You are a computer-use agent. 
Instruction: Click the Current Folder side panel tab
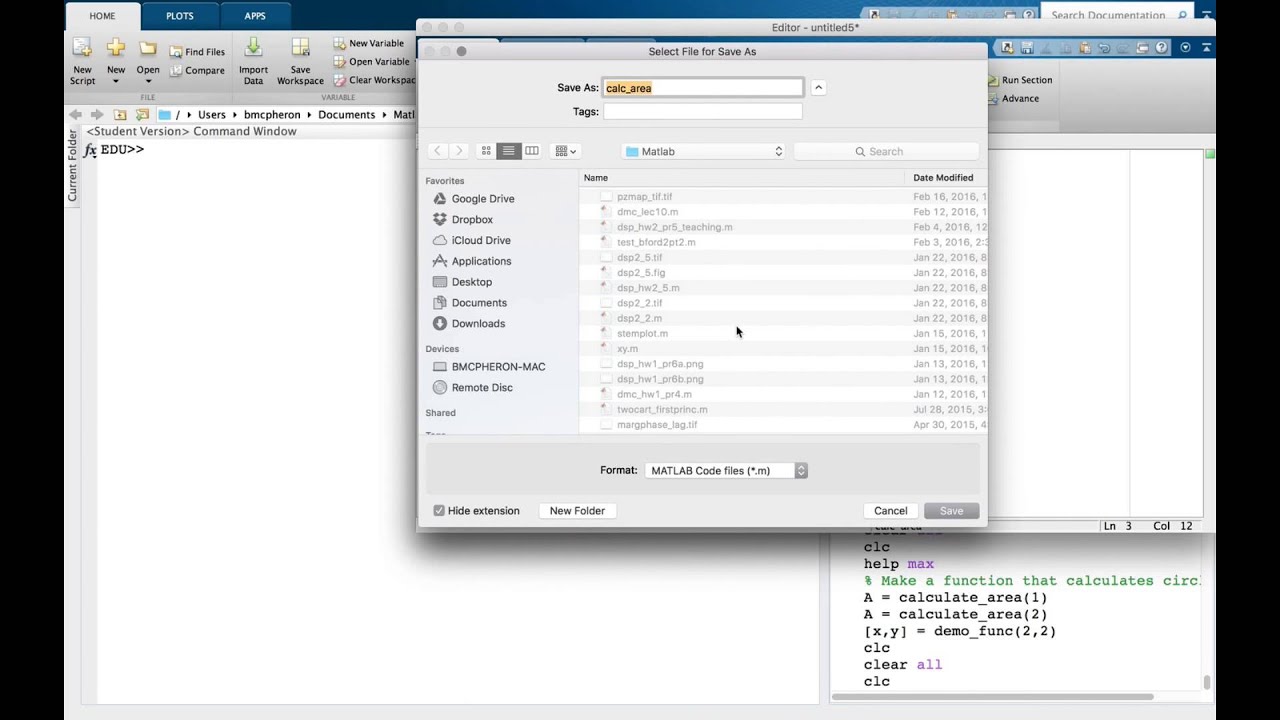point(72,166)
